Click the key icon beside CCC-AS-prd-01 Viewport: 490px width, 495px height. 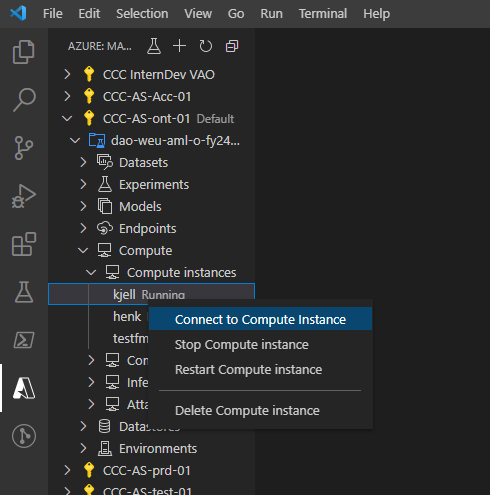89,470
